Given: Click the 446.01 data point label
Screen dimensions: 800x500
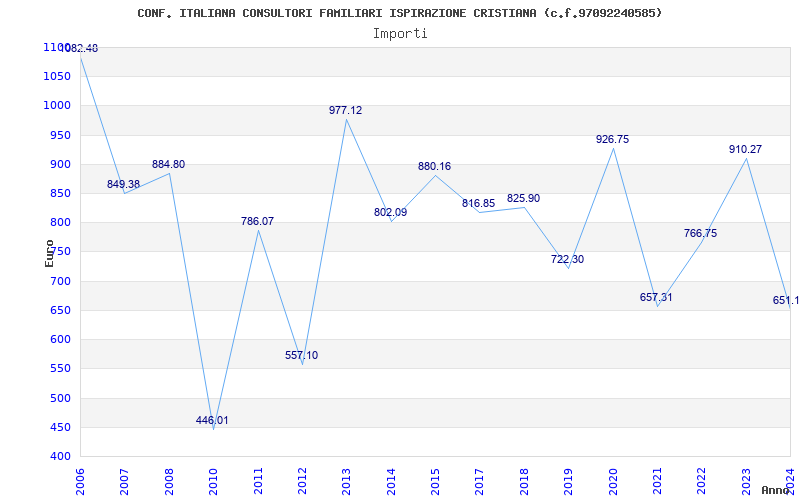Looking at the screenshot, I should [x=212, y=420].
